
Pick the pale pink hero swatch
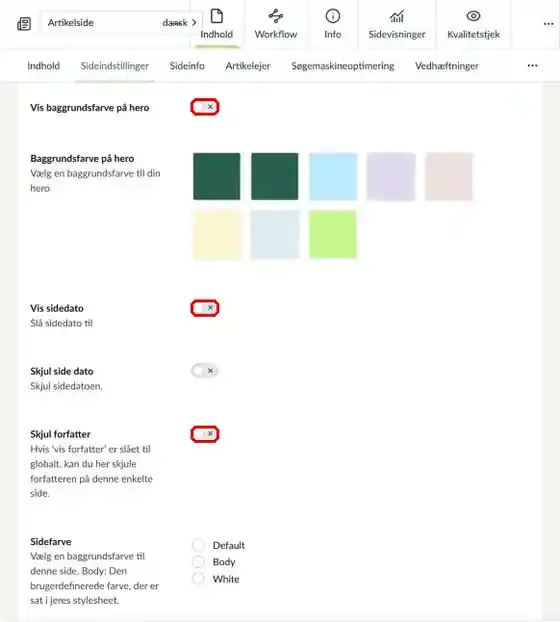tap(449, 176)
